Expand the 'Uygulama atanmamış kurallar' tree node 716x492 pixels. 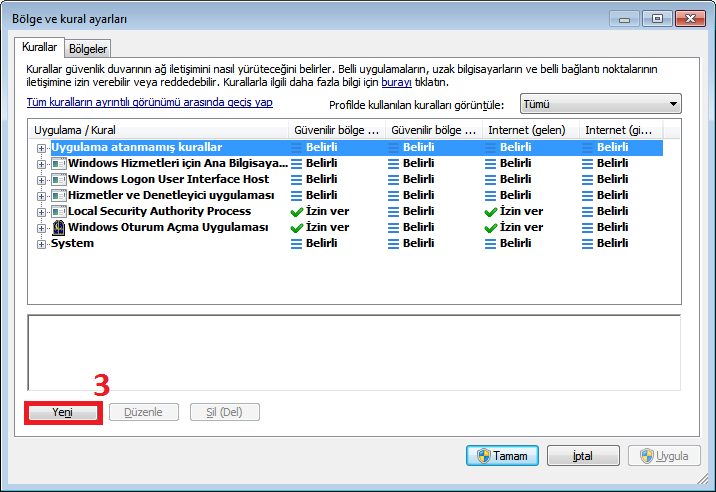41,148
